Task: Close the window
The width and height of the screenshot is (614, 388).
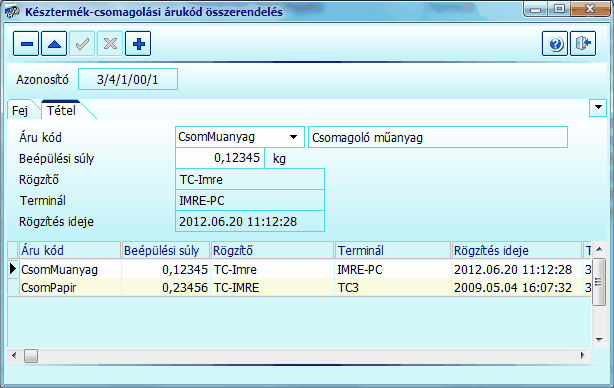Action: pyautogui.click(x=590, y=9)
